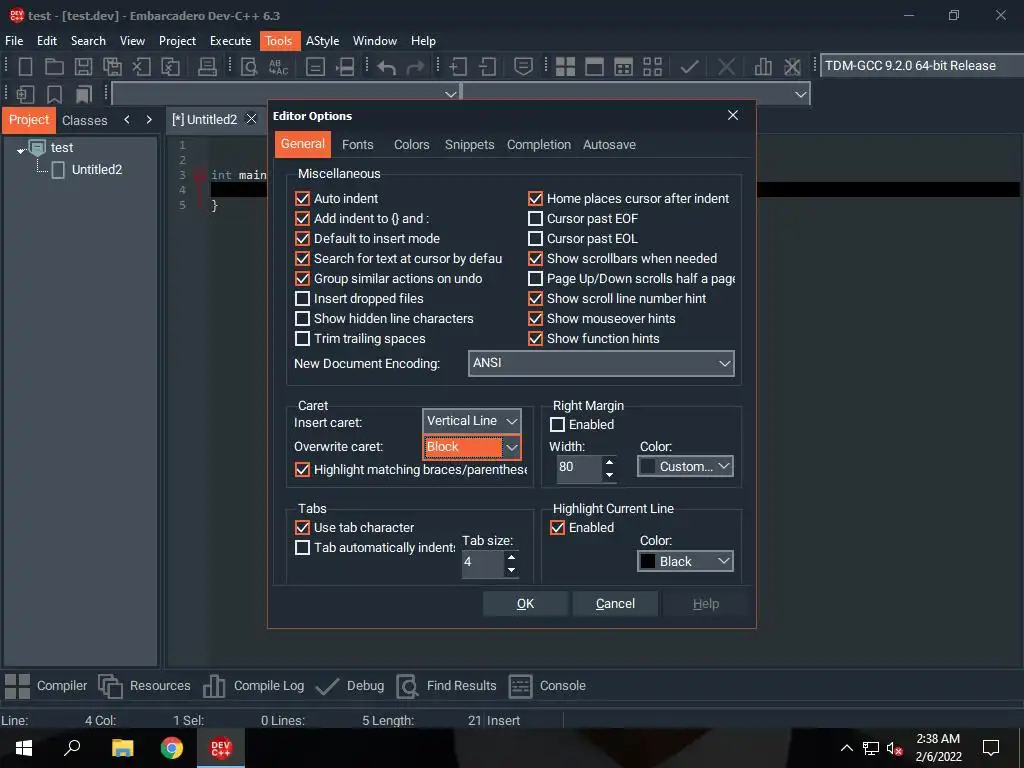The height and width of the screenshot is (768, 1024).
Task: Click the Windows Start button
Action: point(24,748)
